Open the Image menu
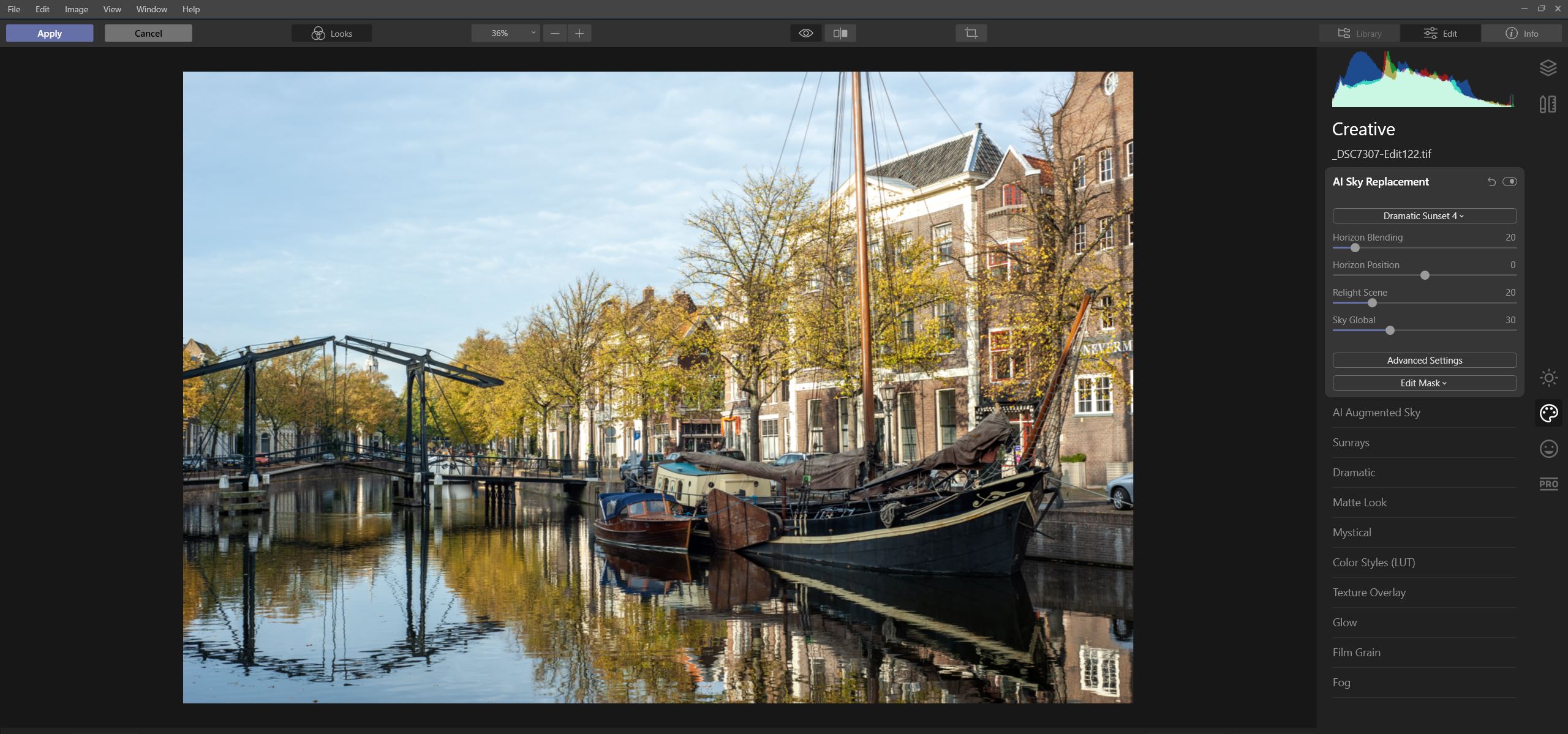Image resolution: width=1568 pixels, height=734 pixels. tap(76, 9)
